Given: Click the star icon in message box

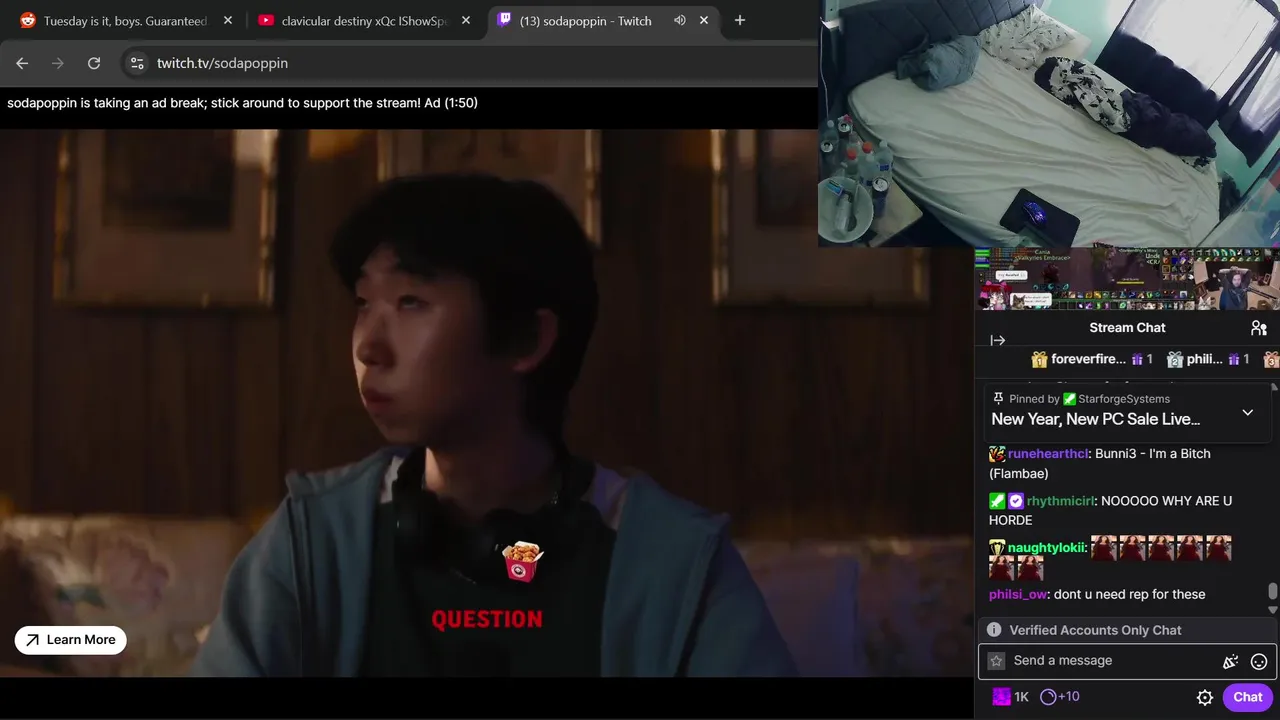Looking at the screenshot, I should tap(996, 661).
